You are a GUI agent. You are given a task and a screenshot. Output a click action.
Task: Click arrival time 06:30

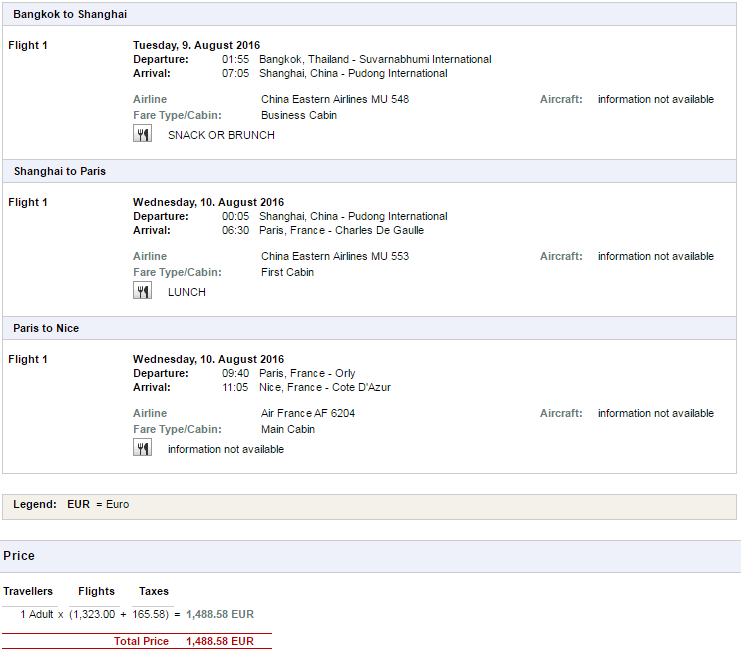[235, 231]
